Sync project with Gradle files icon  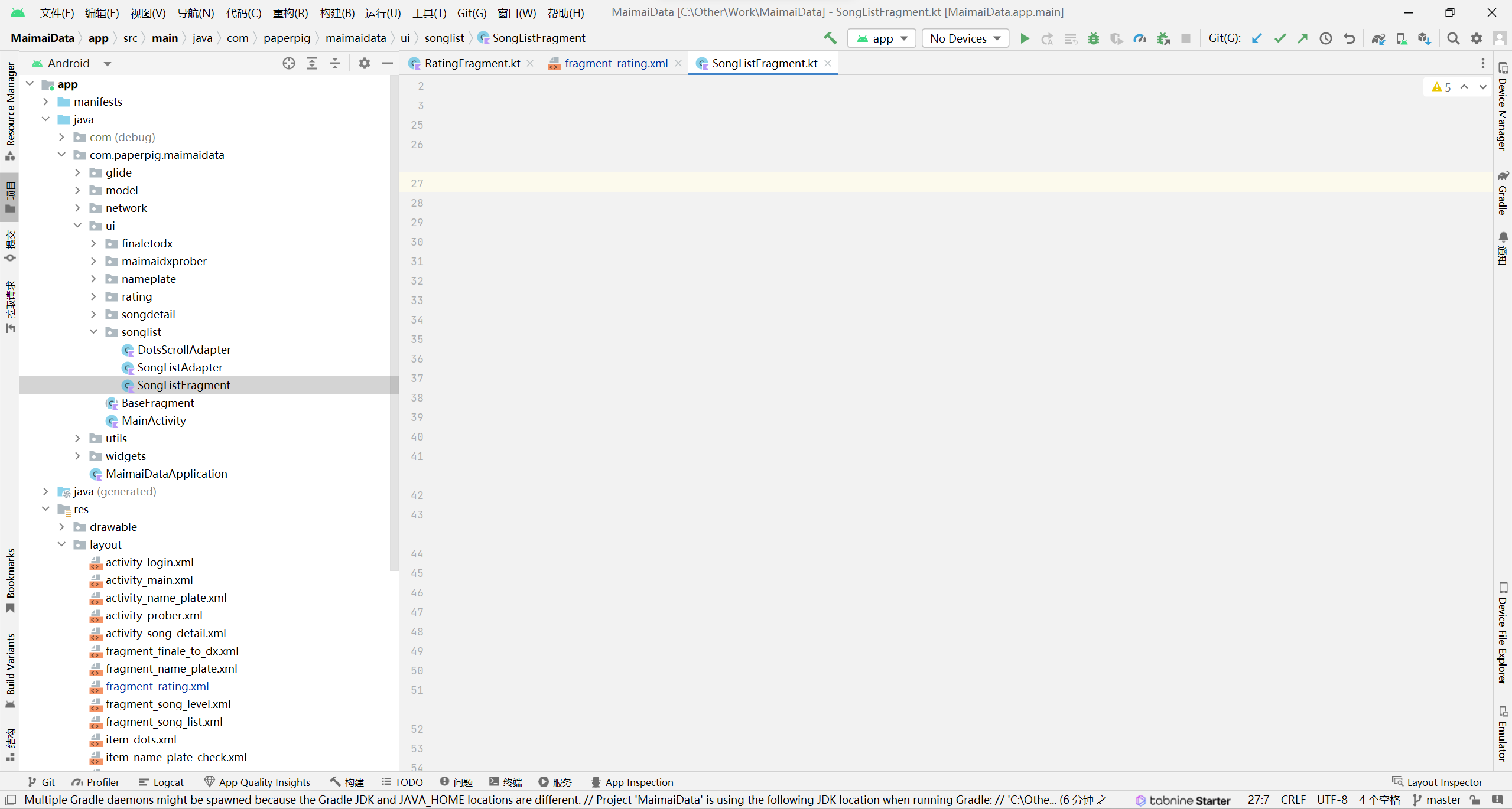[1378, 38]
